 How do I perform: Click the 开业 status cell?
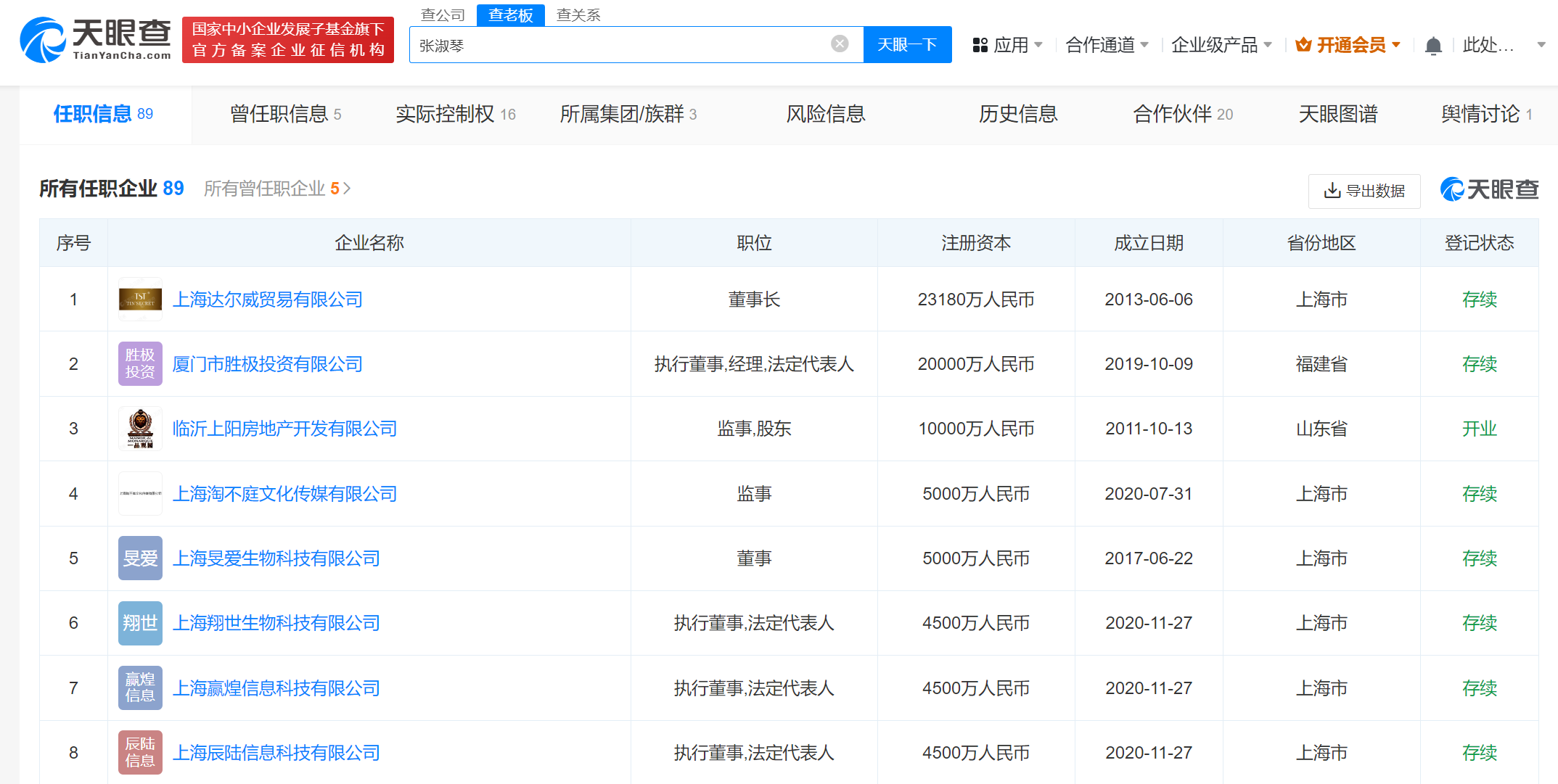click(x=1480, y=428)
